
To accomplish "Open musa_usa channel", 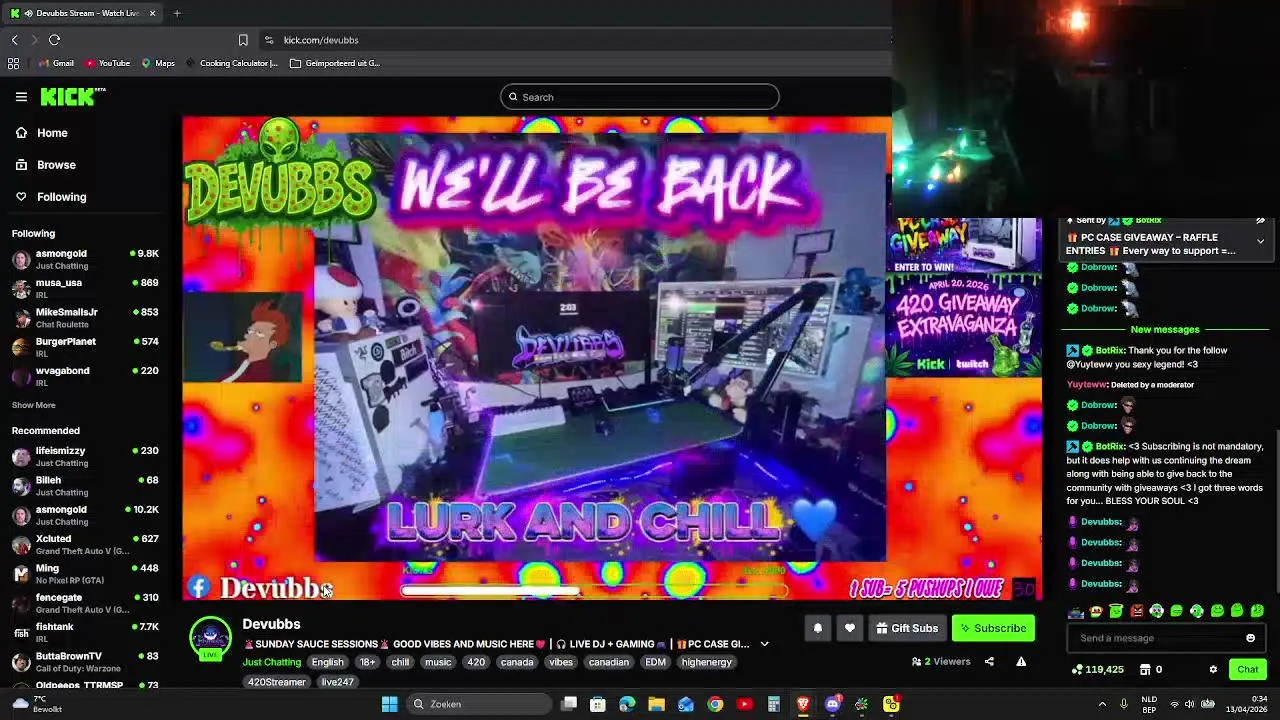I will point(85,288).
